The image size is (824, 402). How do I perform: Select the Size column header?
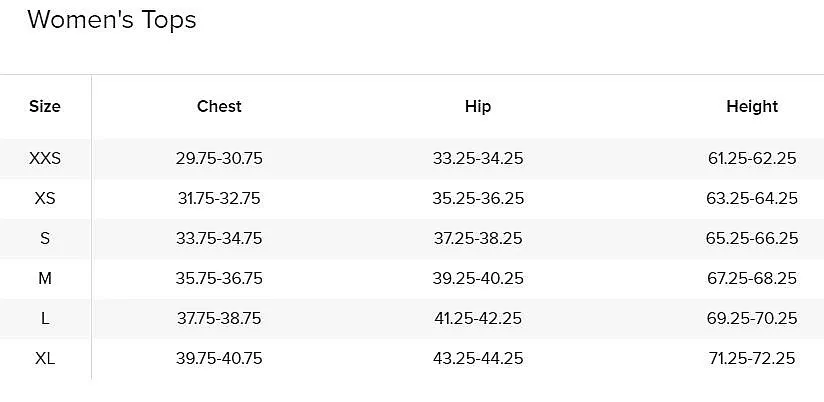tap(45, 106)
